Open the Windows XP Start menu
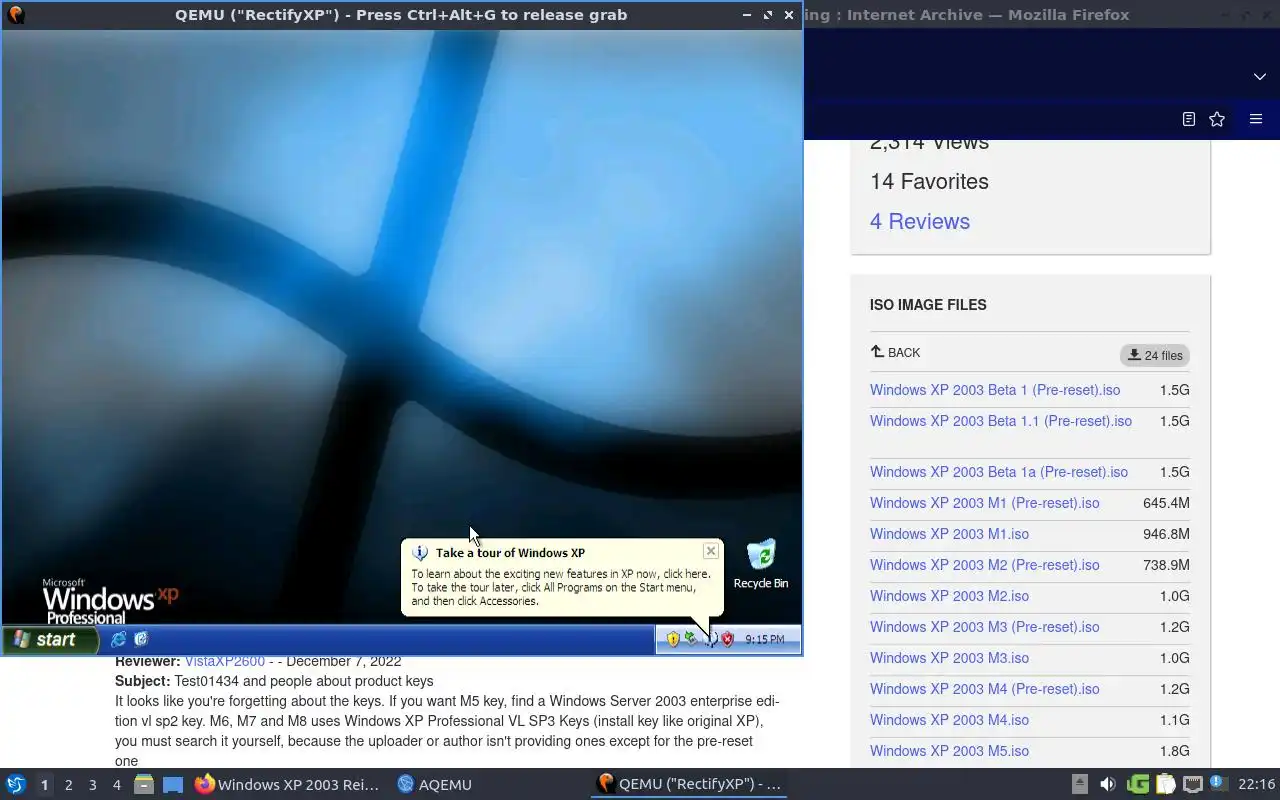The width and height of the screenshot is (1280, 800). pyautogui.click(x=50, y=640)
